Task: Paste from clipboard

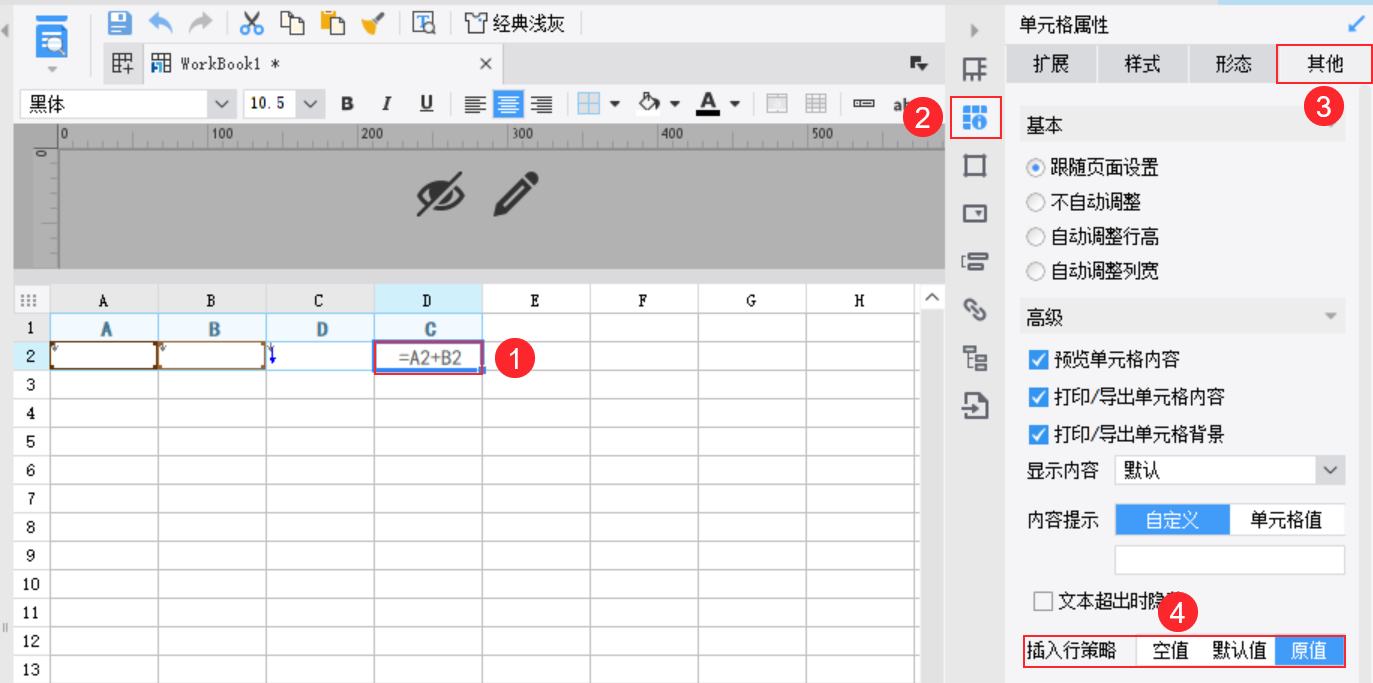Action: tap(333, 23)
